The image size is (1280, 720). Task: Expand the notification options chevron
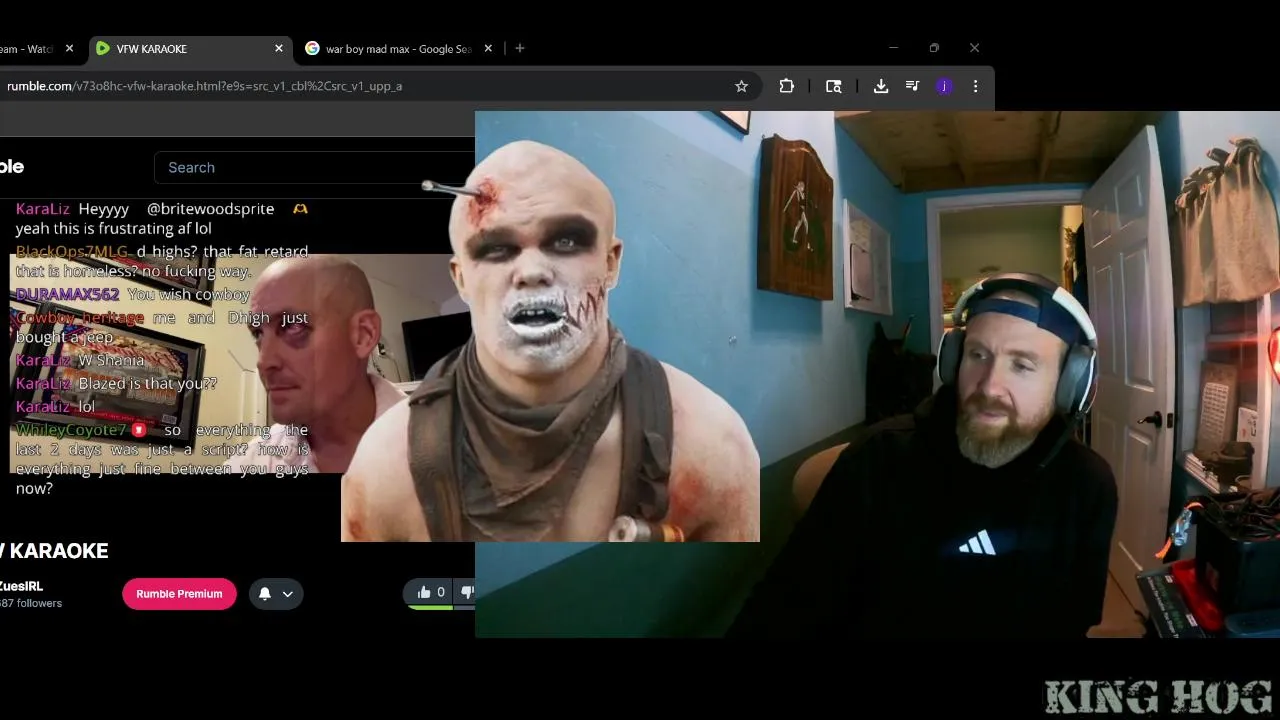[x=287, y=594]
